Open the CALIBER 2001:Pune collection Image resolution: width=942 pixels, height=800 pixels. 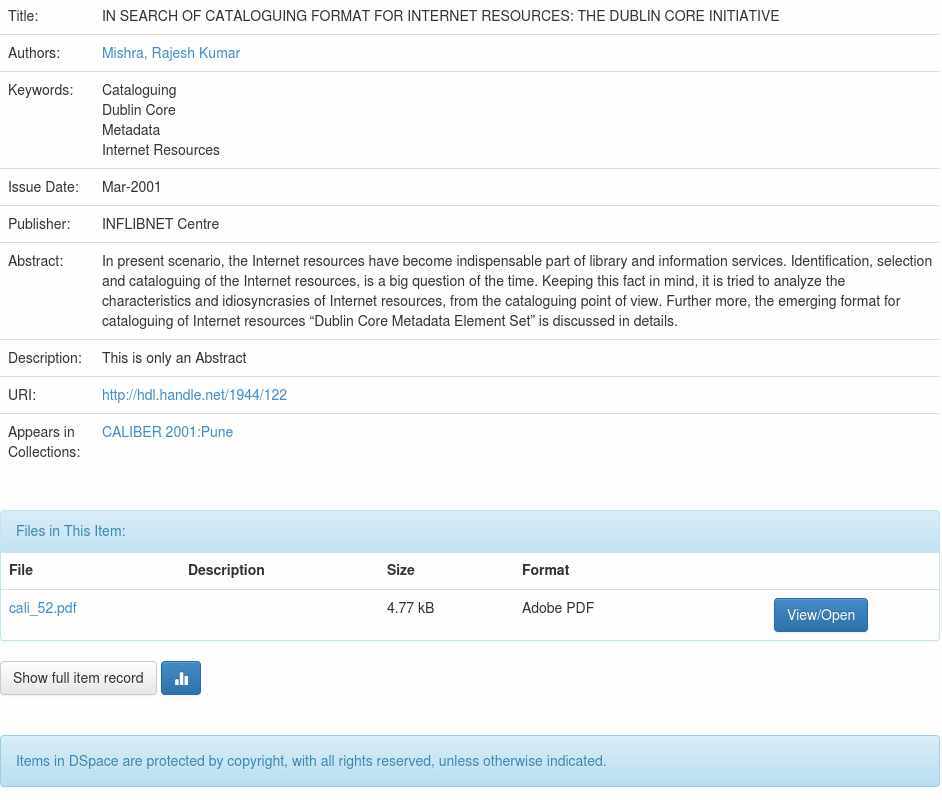point(167,432)
